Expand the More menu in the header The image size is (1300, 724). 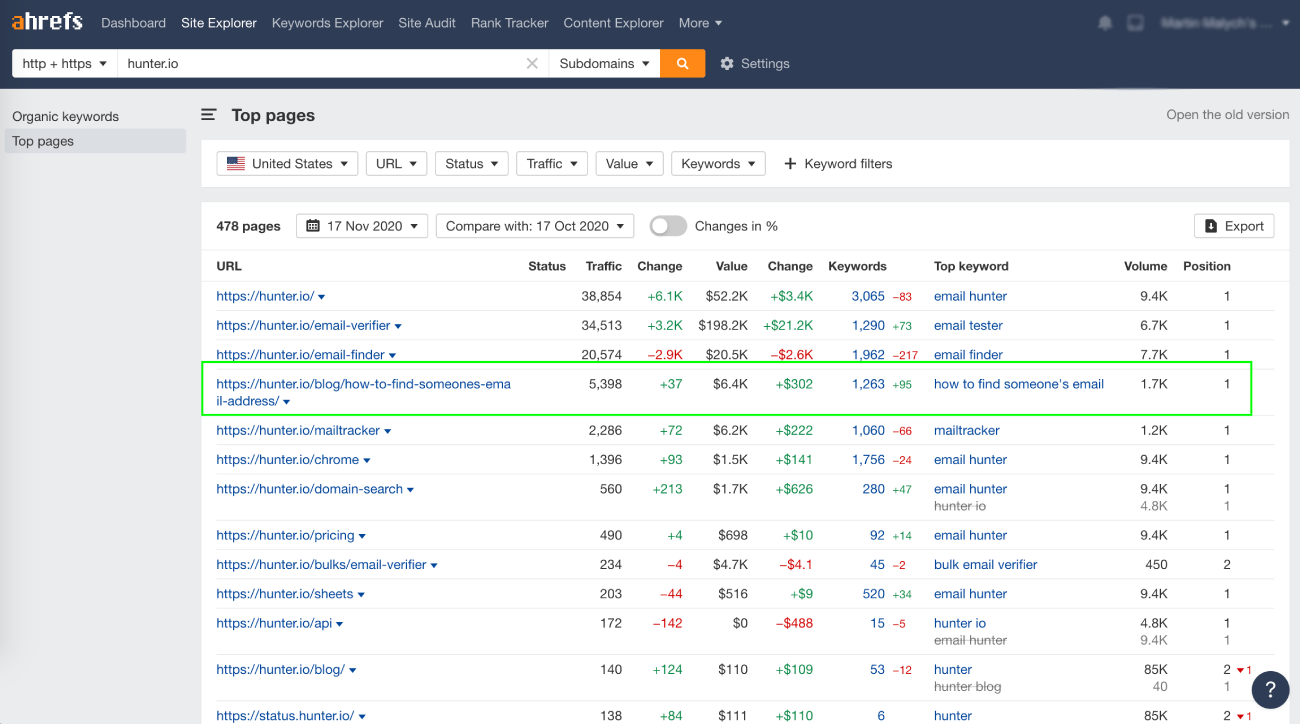[x=700, y=22]
